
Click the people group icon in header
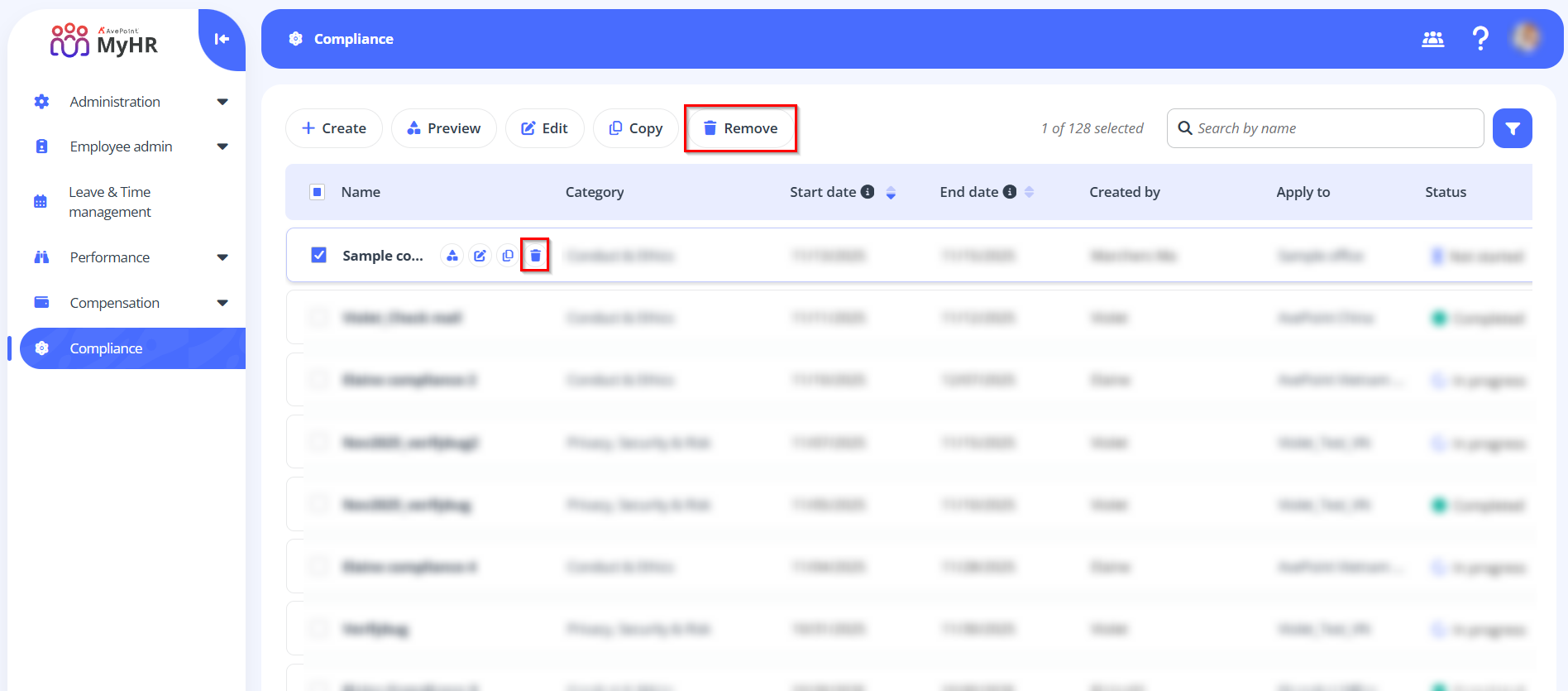pyautogui.click(x=1432, y=39)
